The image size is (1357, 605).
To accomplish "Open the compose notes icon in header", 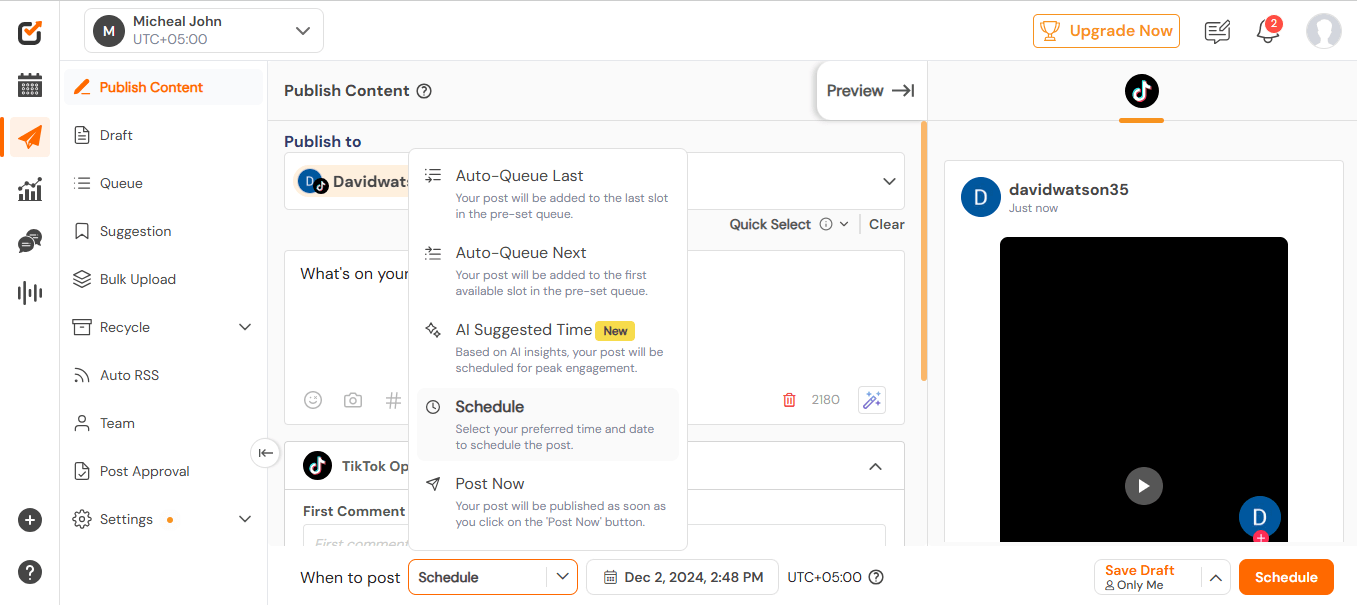I will [x=1217, y=32].
